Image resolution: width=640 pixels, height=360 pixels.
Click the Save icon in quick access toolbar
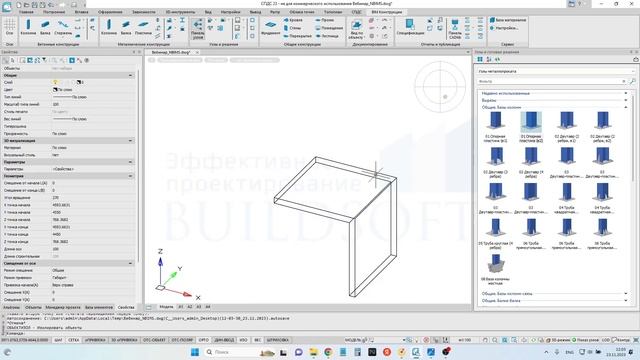pos(34,4)
